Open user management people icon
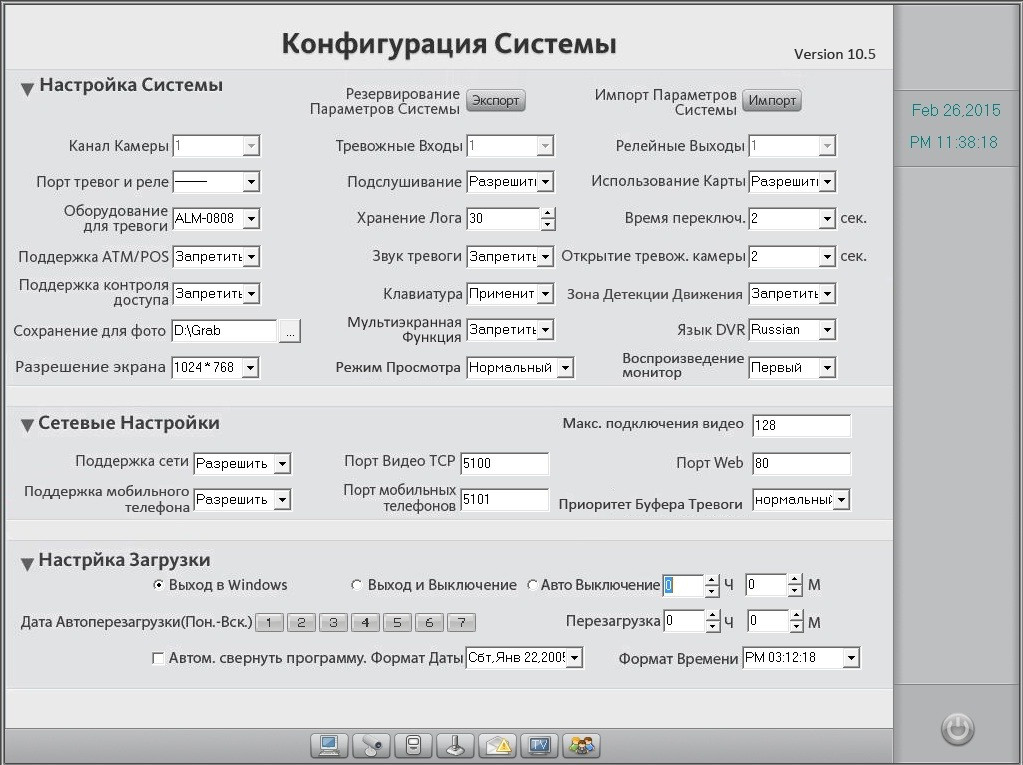 click(581, 745)
